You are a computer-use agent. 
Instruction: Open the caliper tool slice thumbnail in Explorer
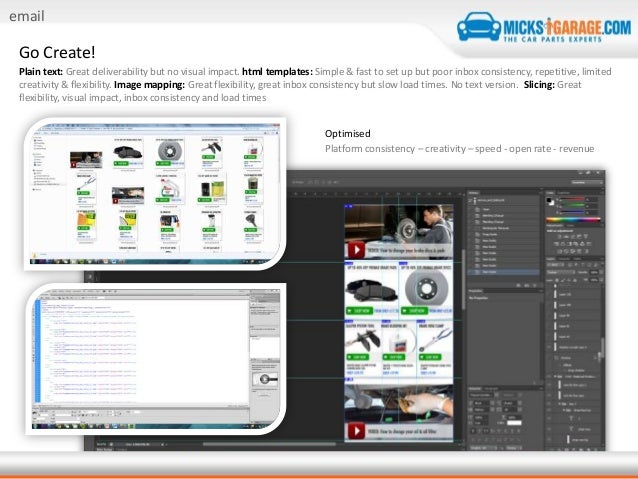click(x=212, y=151)
